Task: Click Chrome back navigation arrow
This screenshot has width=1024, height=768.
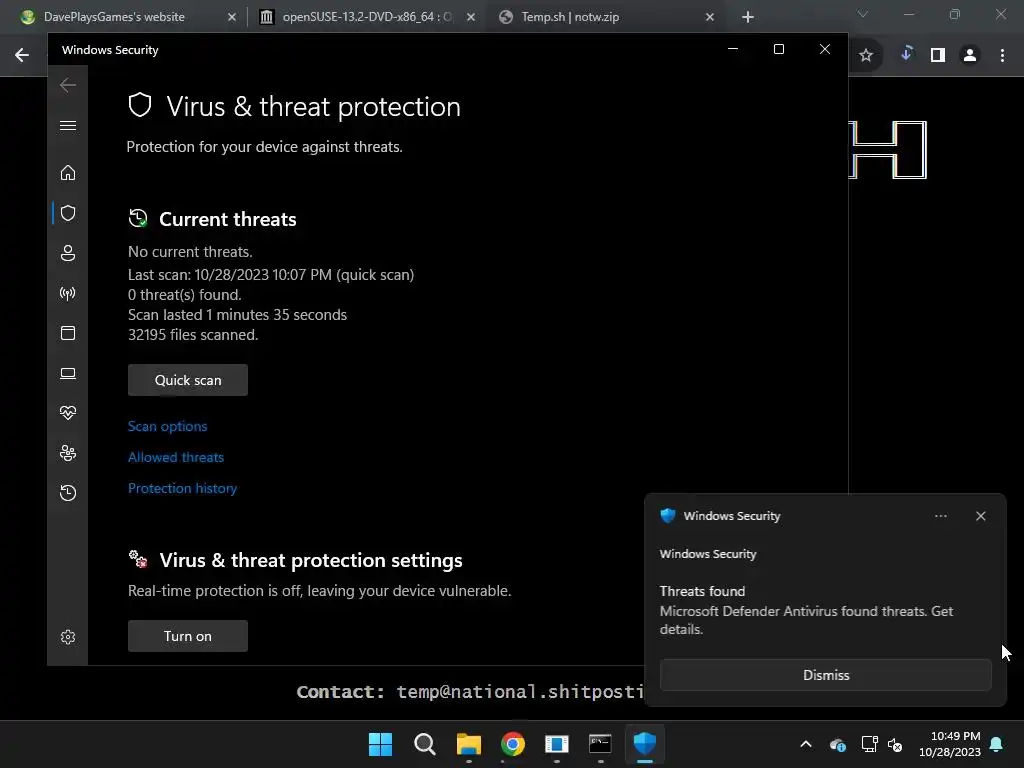Action: pyautogui.click(x=22, y=55)
